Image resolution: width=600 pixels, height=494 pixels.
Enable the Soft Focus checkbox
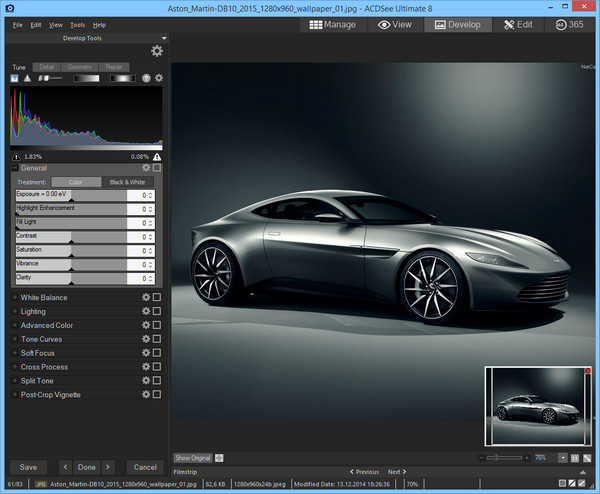157,353
